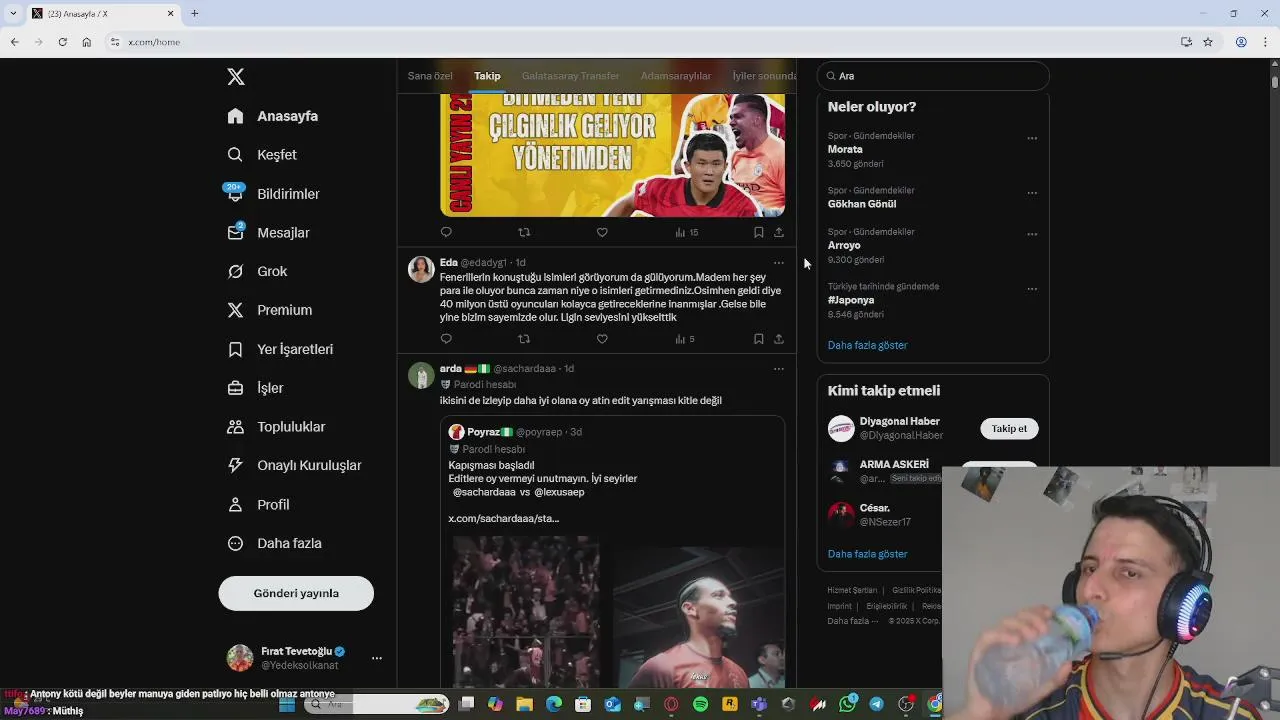Open Yer İşaretleri bookmarks
1280x720 pixels.
coord(280,349)
